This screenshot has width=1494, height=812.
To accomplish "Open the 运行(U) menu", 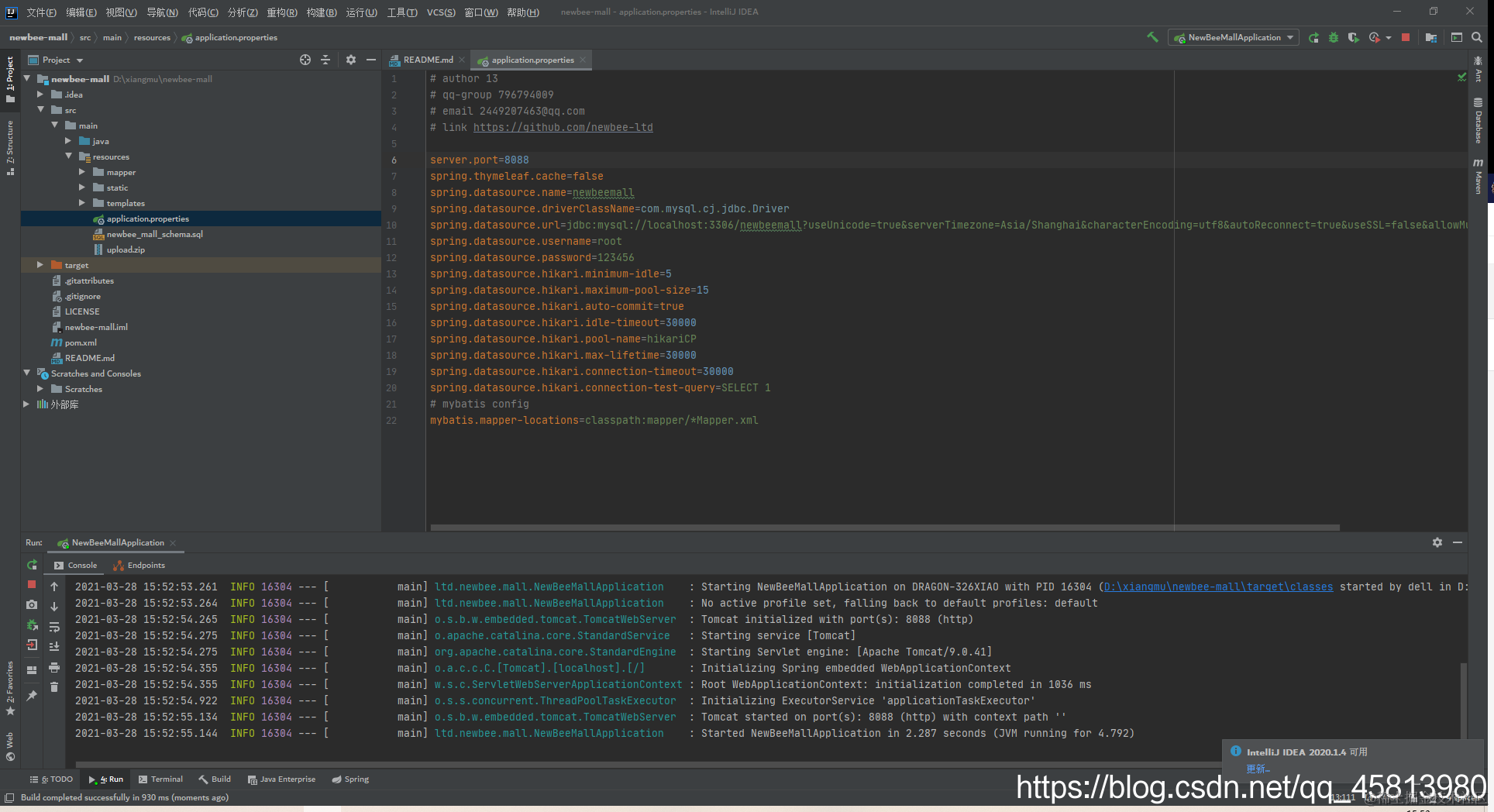I will 361,12.
